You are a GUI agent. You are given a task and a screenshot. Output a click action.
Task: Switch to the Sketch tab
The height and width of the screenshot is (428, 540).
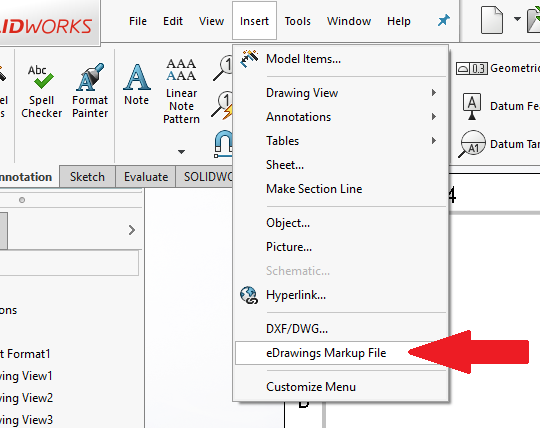click(87, 177)
